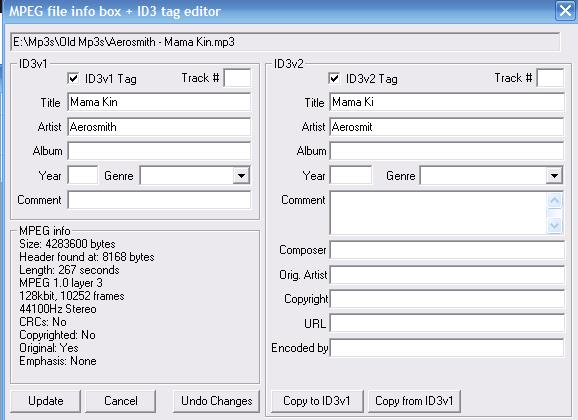Click the Cancel button
The width and height of the screenshot is (578, 420).
pyautogui.click(x=121, y=401)
